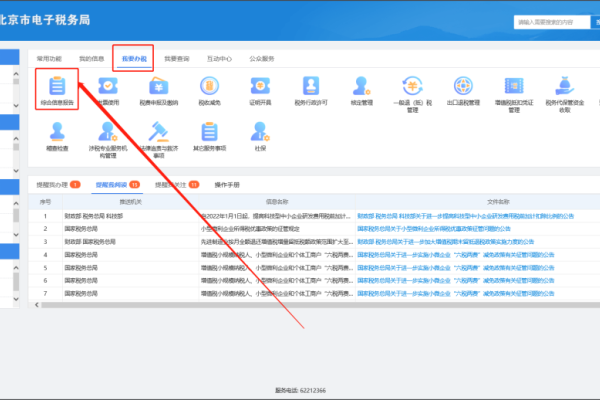Switch to the 常用功能 tab
The height and width of the screenshot is (400, 600).
click(49, 59)
